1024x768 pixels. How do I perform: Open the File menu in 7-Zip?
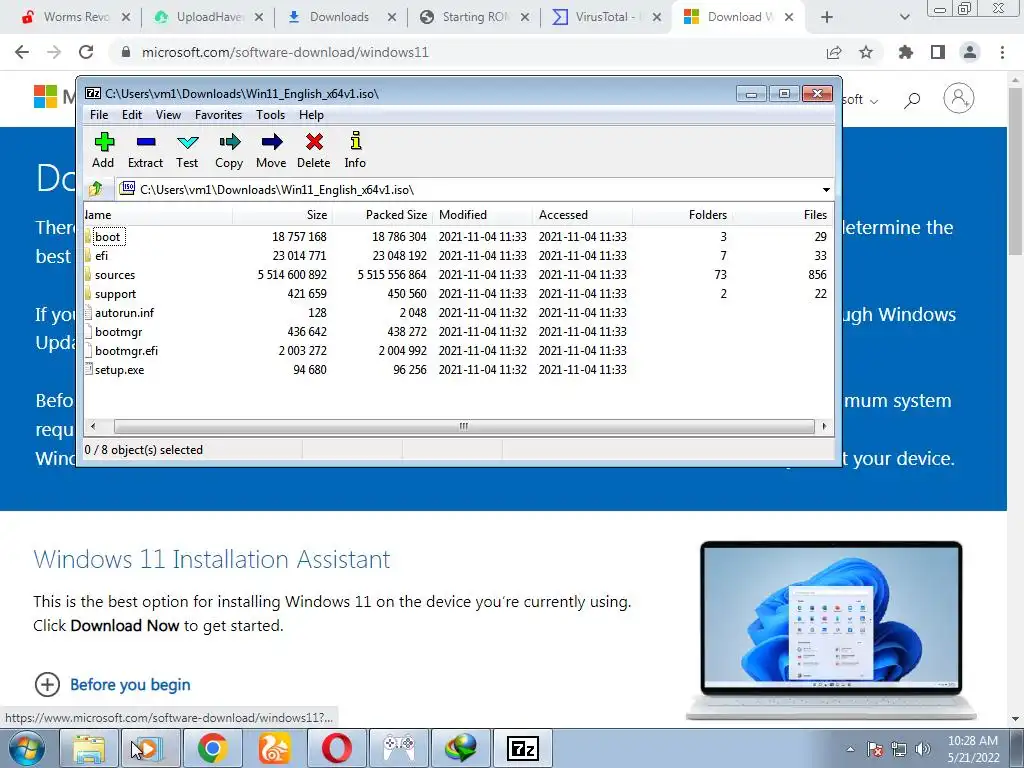[x=99, y=115]
